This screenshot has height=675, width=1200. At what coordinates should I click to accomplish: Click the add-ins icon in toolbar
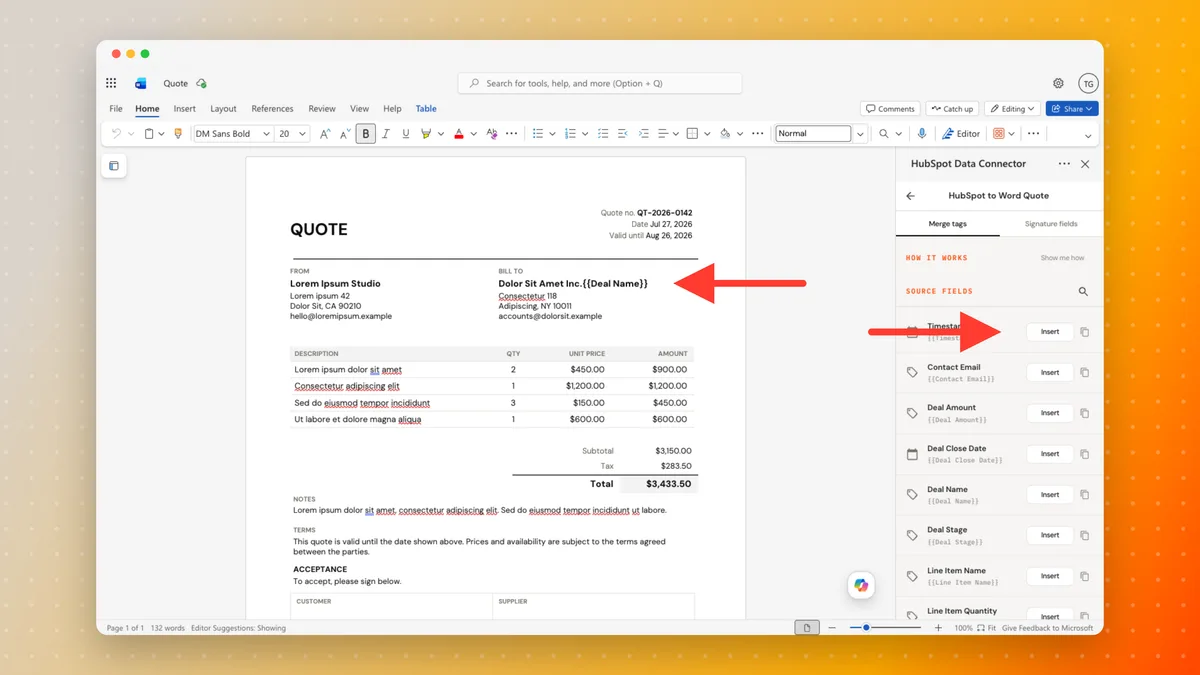point(999,133)
